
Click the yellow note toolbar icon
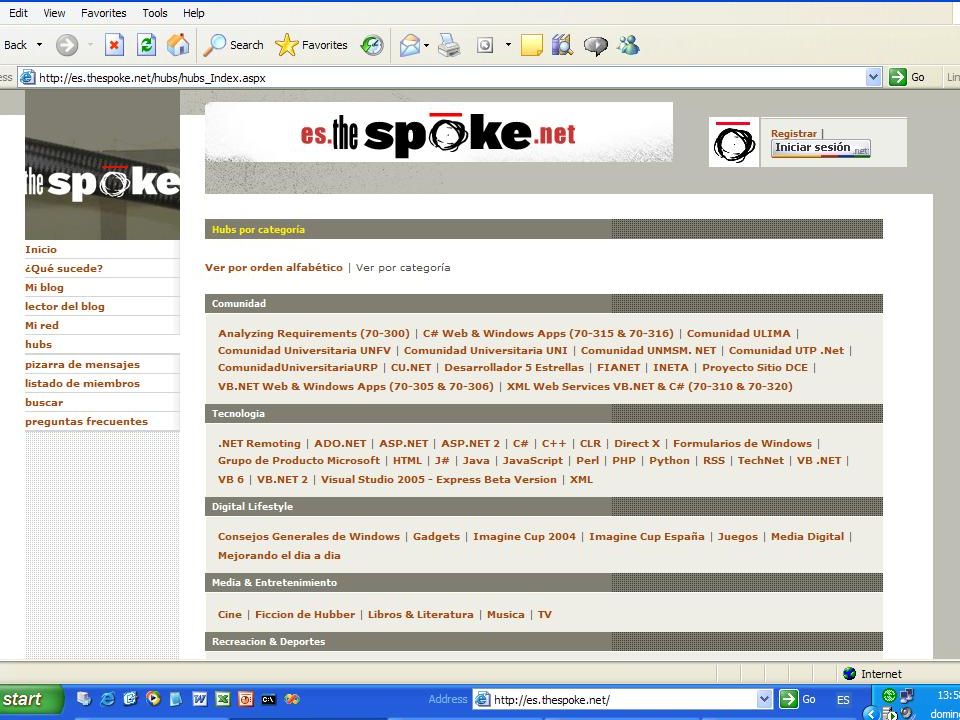(531, 45)
